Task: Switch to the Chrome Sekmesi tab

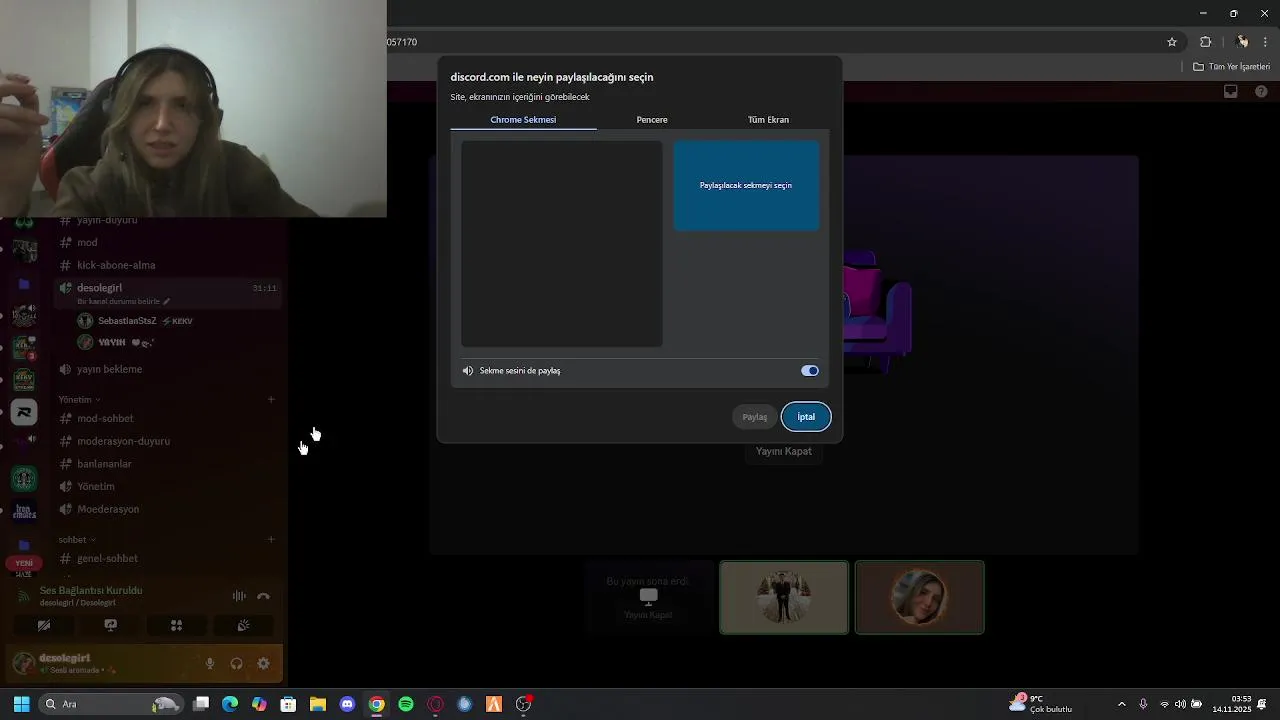Action: click(523, 120)
